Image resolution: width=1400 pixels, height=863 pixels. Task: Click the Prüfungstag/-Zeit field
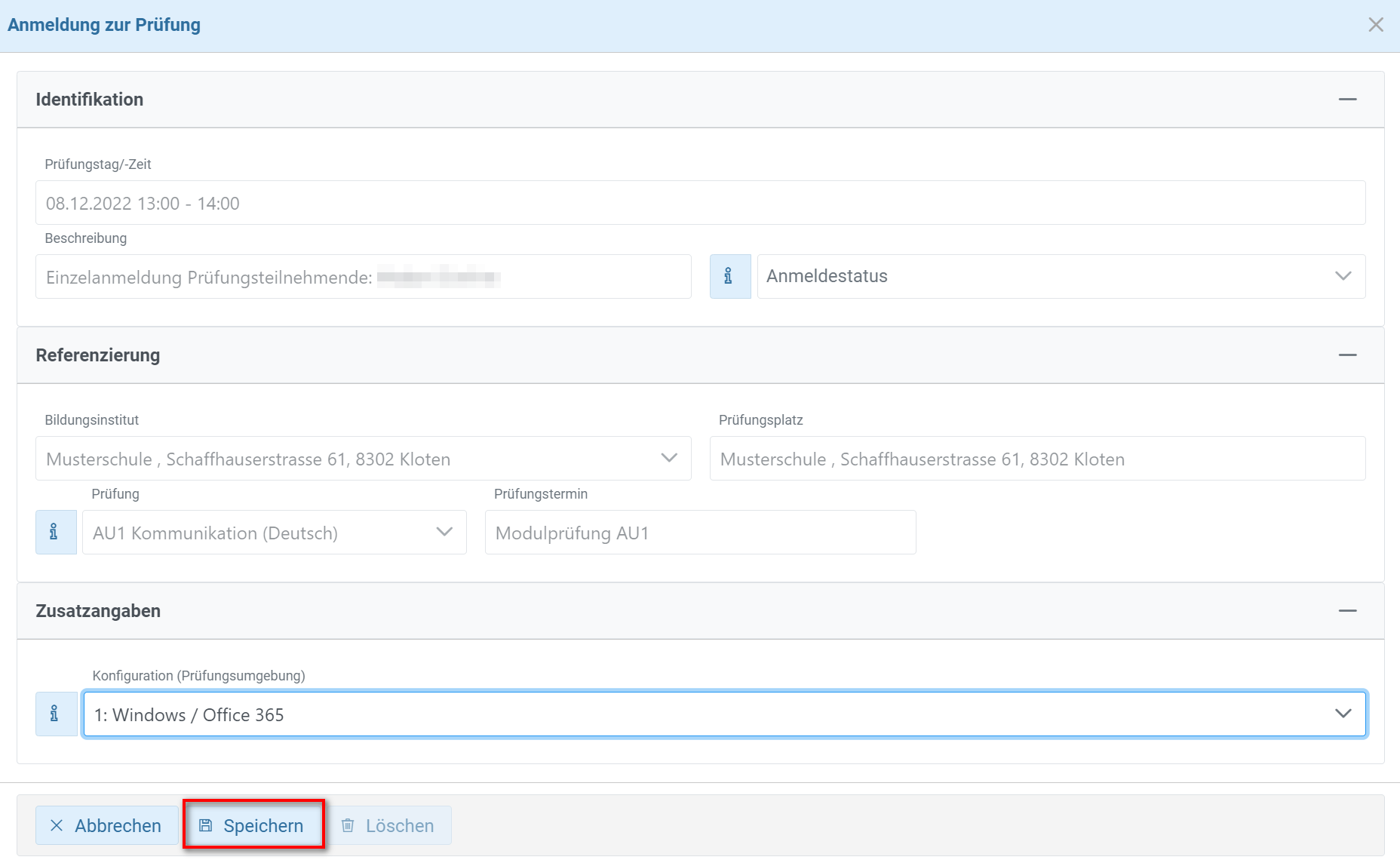[701, 202]
